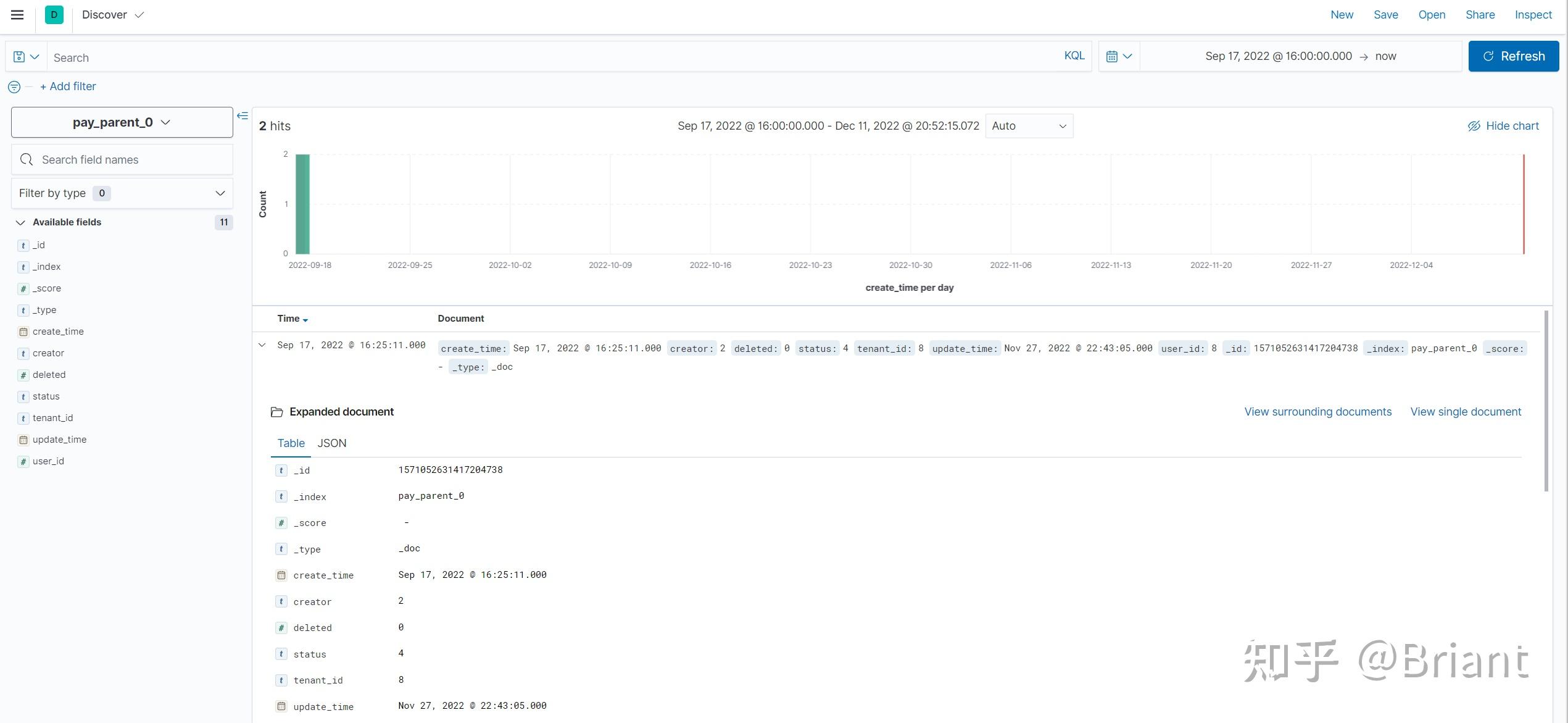
Task: Click the folder icon next to Expanded document
Action: [277, 411]
